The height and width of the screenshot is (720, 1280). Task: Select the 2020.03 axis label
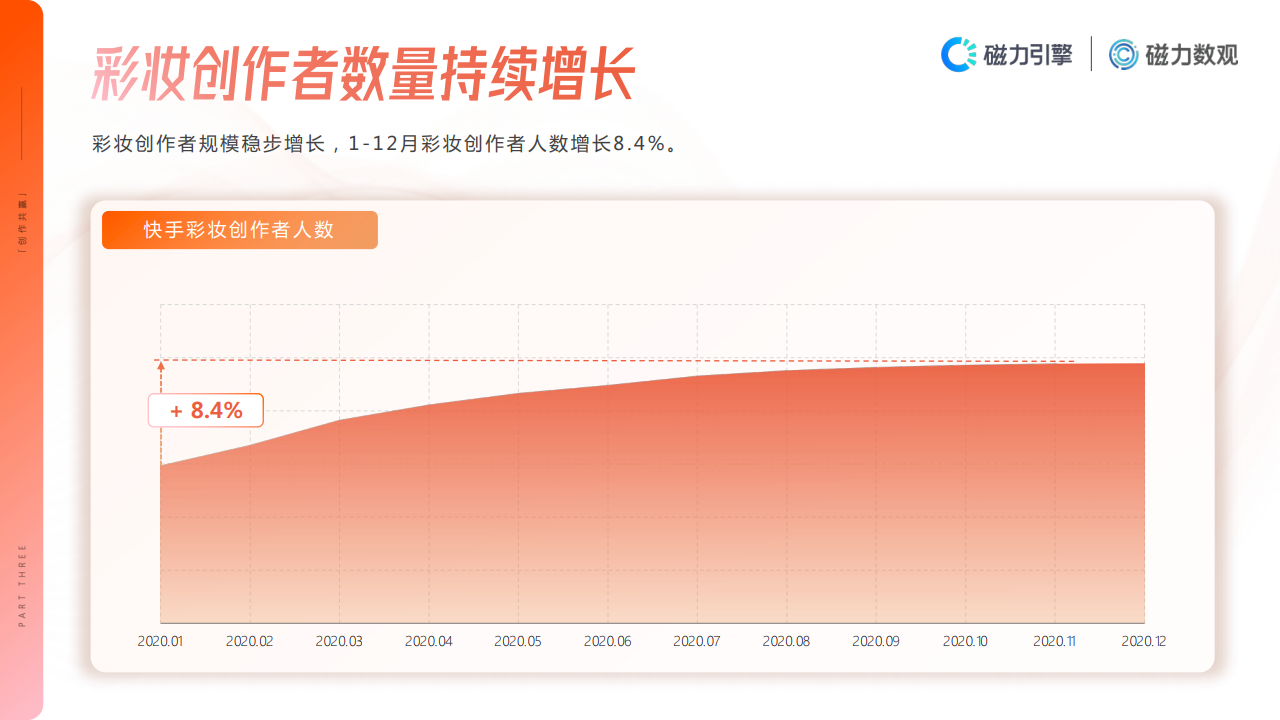[x=339, y=641]
